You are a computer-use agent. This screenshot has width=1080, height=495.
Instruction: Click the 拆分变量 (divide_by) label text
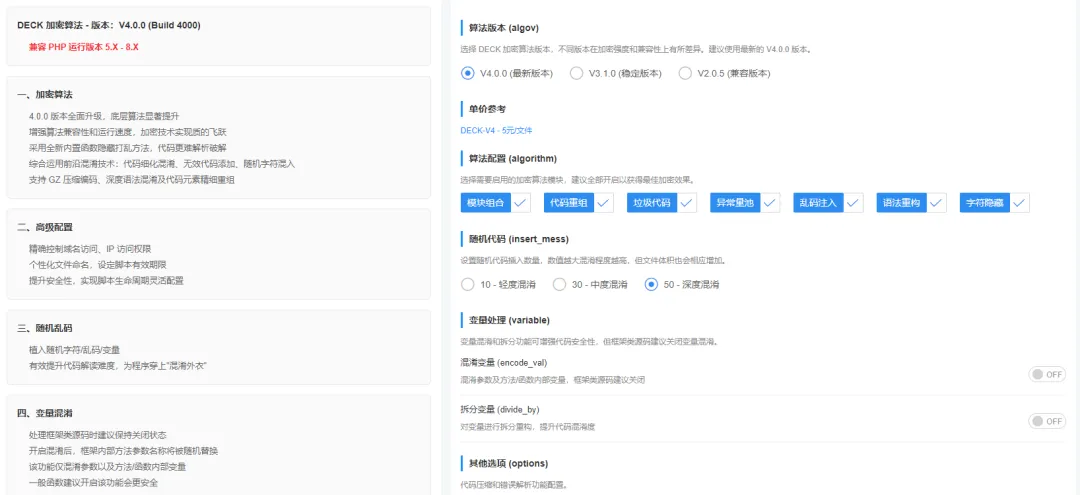[499, 409]
